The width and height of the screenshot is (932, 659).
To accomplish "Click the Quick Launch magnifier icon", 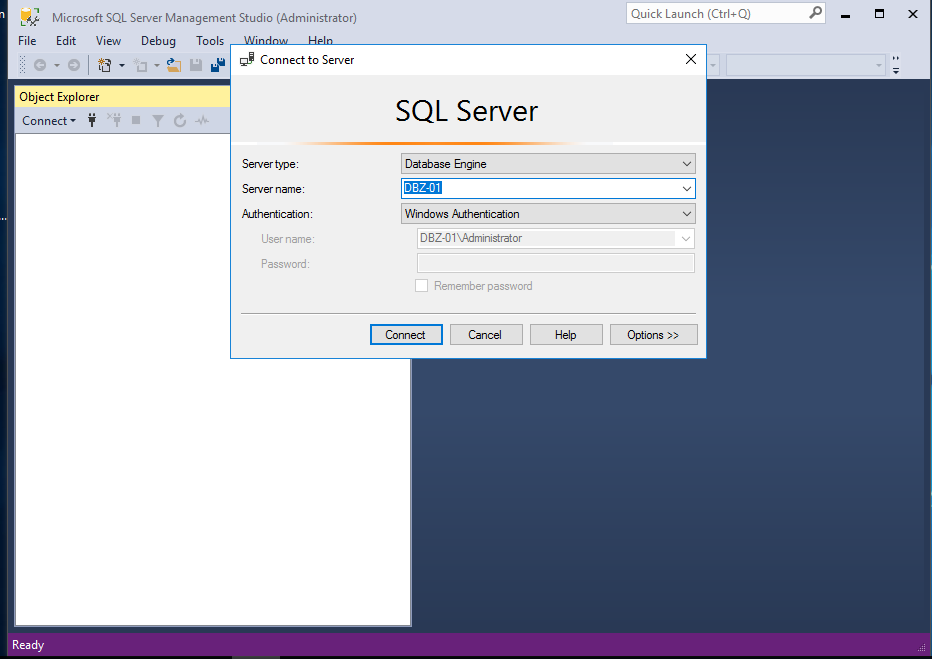I will coord(816,12).
